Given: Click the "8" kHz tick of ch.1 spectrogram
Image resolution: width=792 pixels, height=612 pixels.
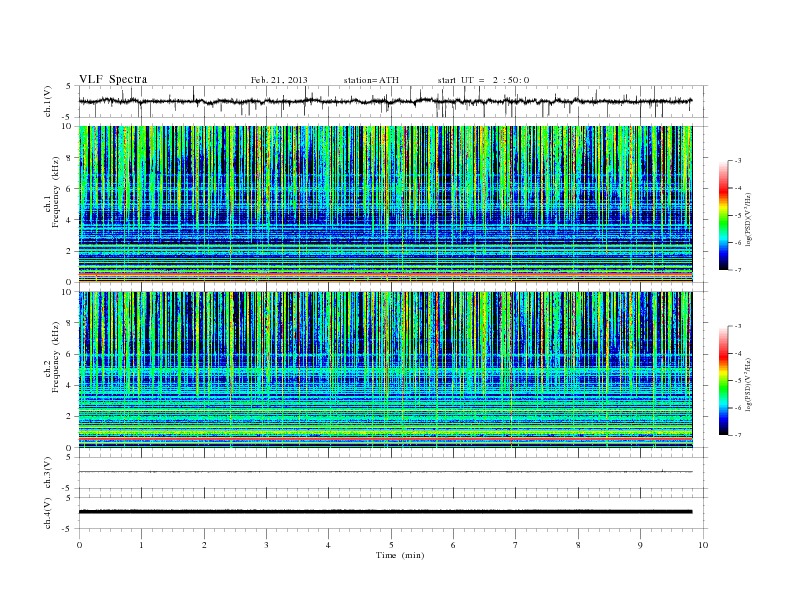Looking at the screenshot, I should click(69, 158).
